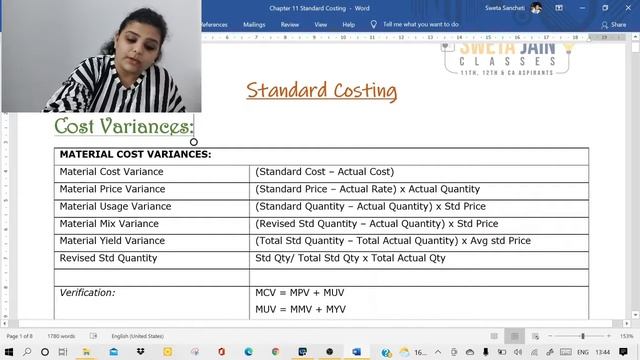Switch to Read Mode view
This screenshot has width=640, height=360.
[x=494, y=336]
